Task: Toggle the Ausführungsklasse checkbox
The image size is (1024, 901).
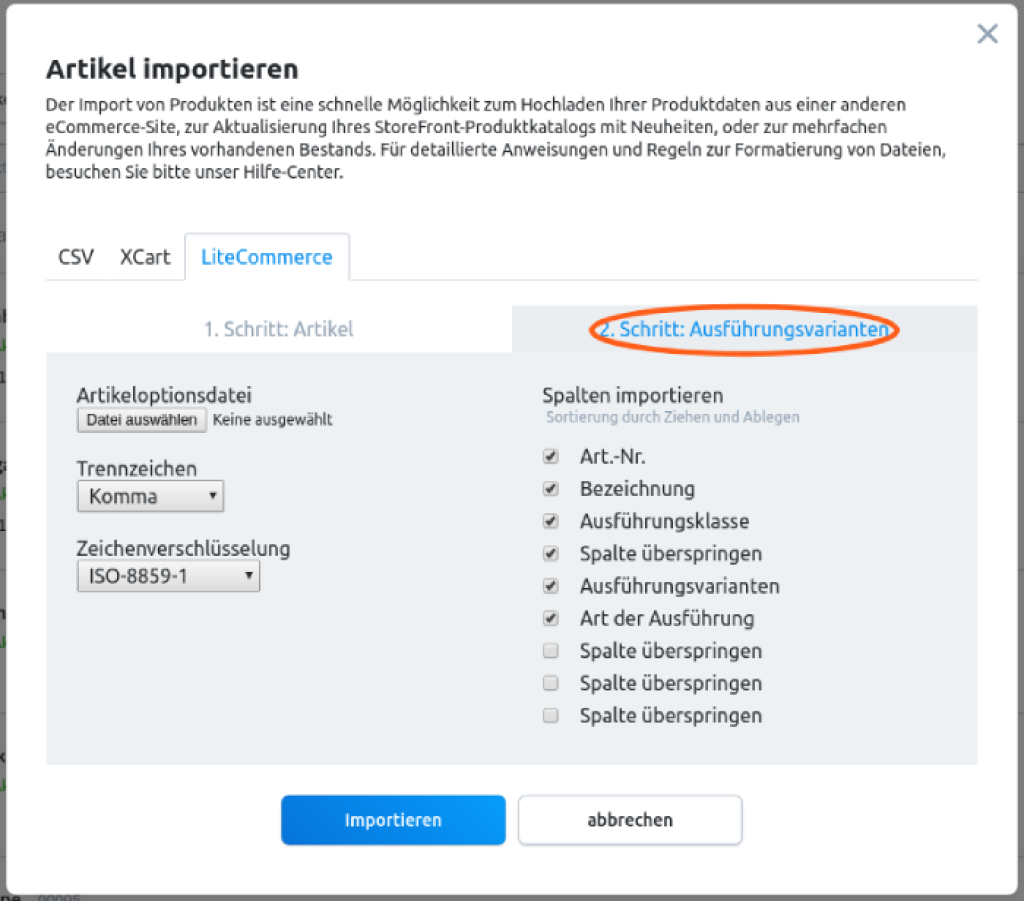Action: [550, 521]
